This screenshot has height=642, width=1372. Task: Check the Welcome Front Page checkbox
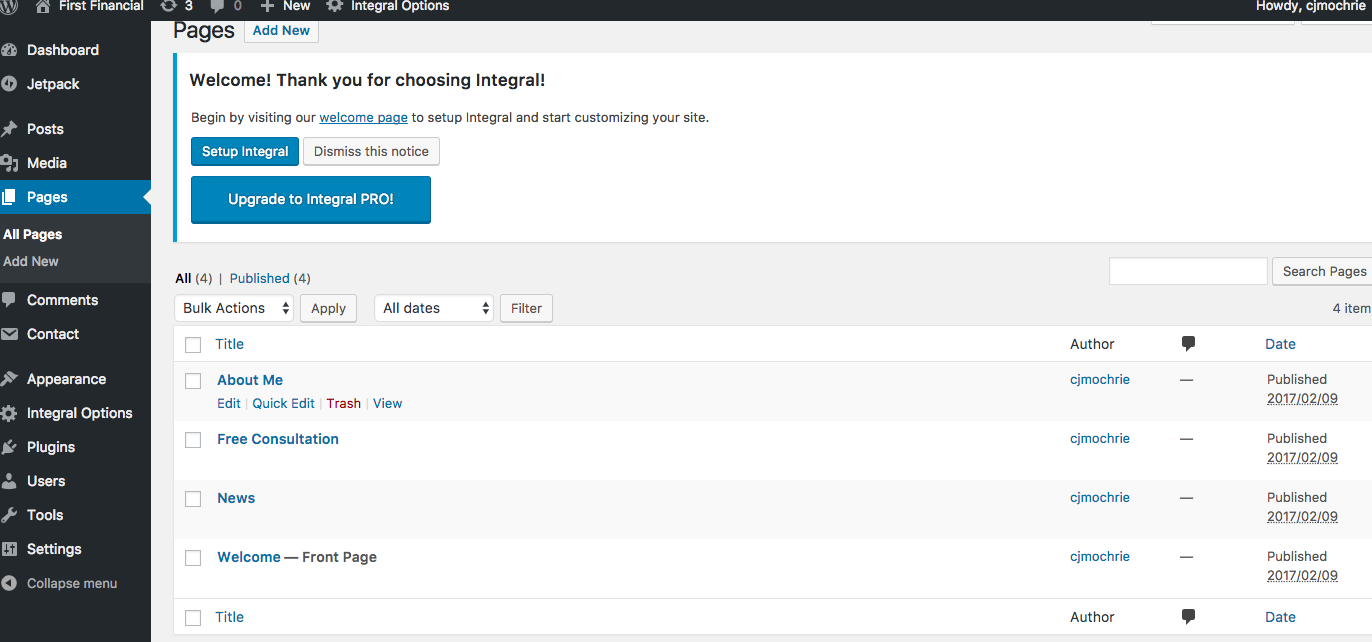(x=193, y=558)
